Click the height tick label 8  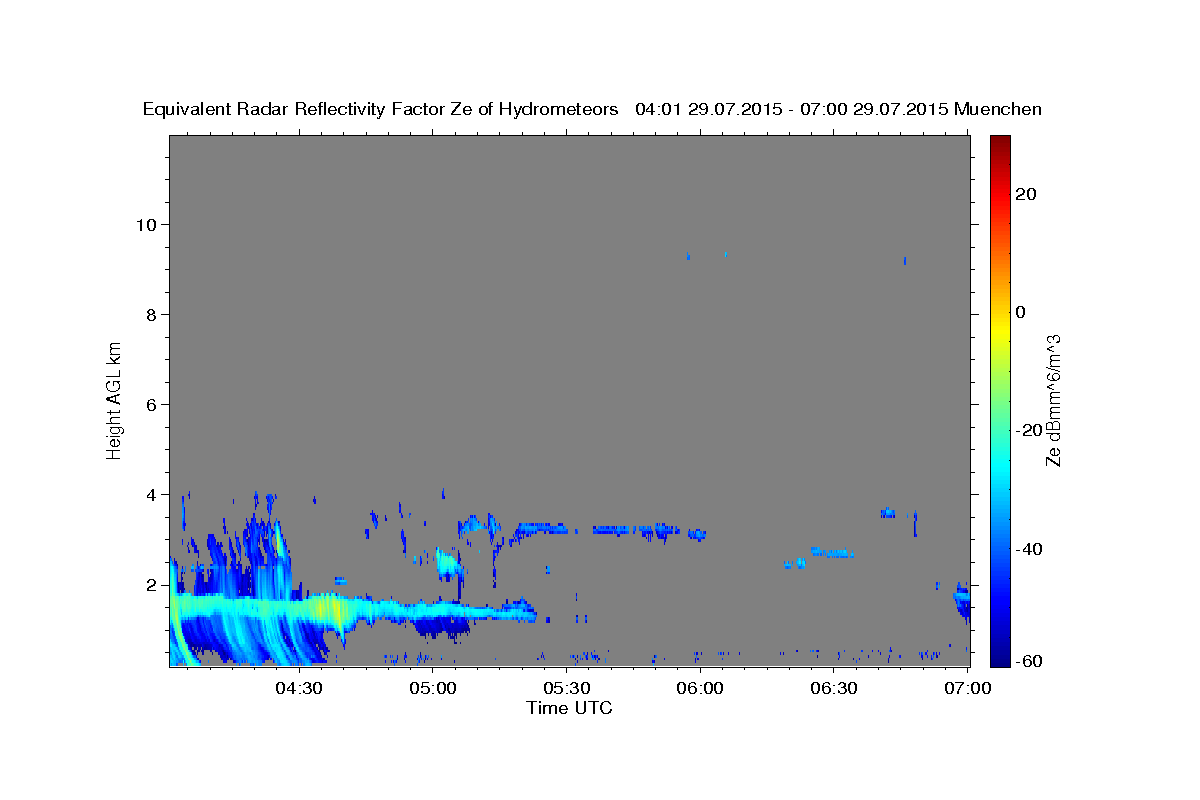coord(150,314)
